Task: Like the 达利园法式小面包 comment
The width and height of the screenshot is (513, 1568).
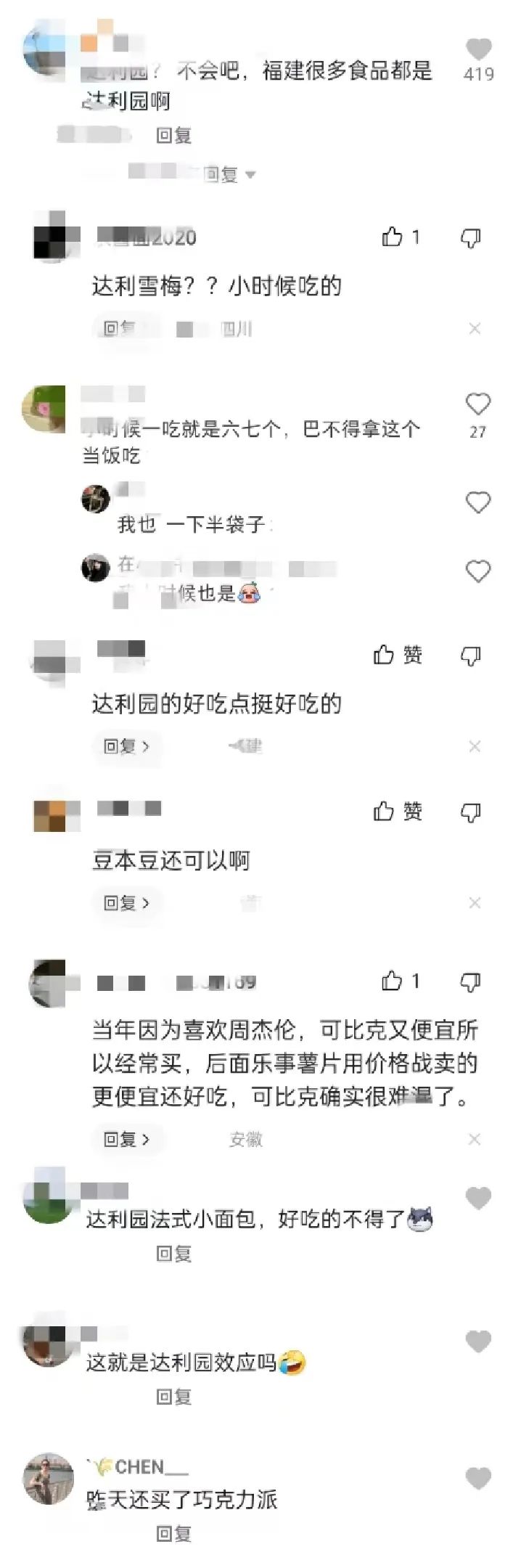Action: (478, 1199)
